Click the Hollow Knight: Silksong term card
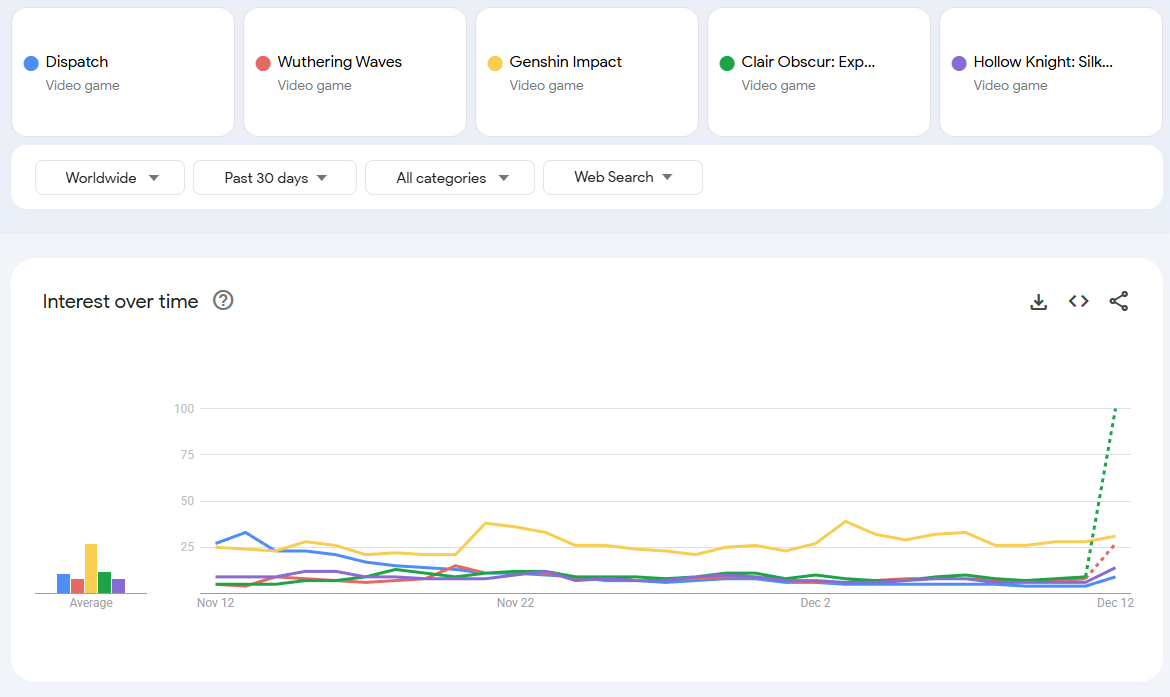Image resolution: width=1170 pixels, height=697 pixels. tap(1050, 72)
